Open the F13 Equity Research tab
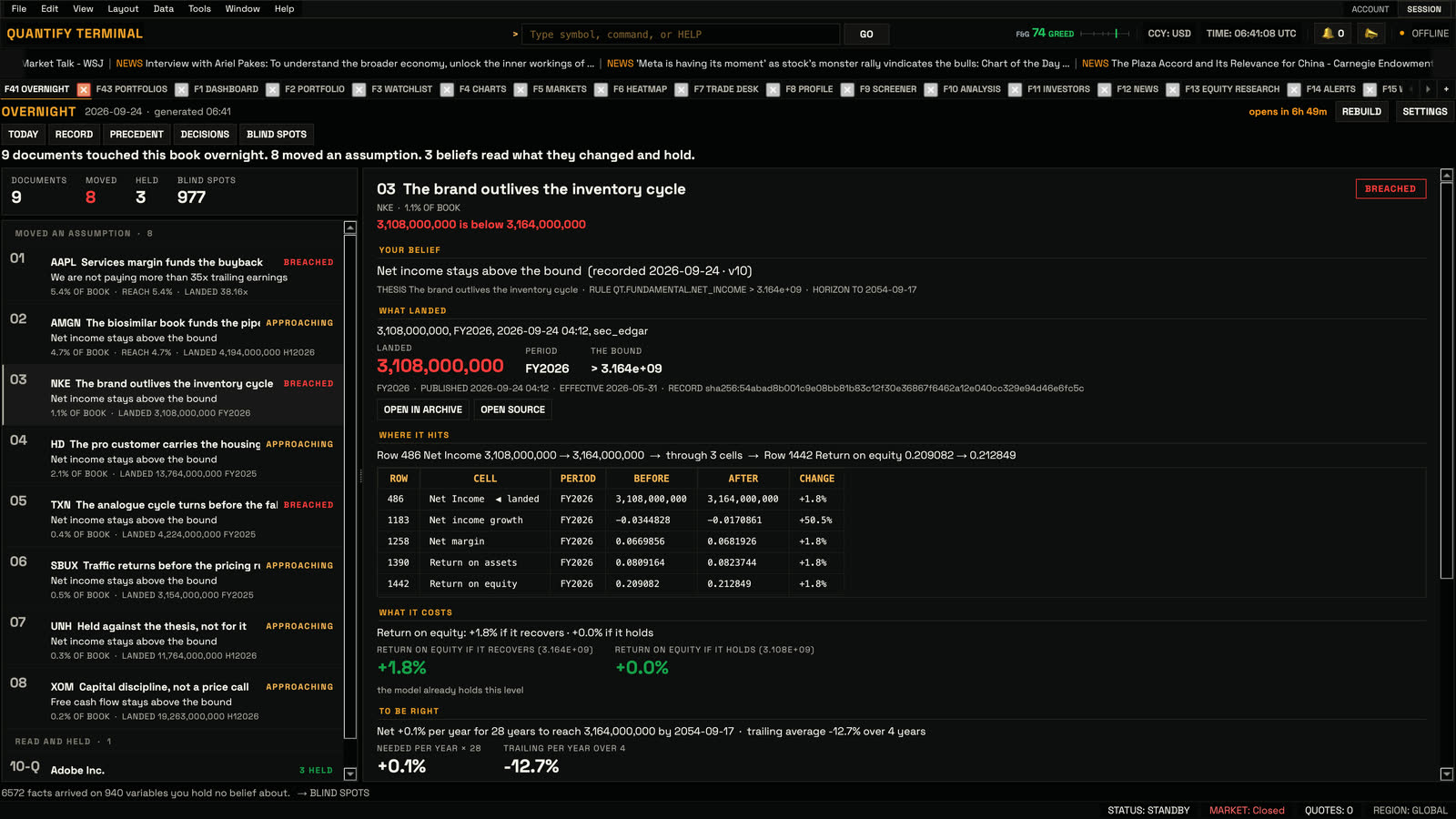The width and height of the screenshot is (1456, 819). coord(1232,89)
